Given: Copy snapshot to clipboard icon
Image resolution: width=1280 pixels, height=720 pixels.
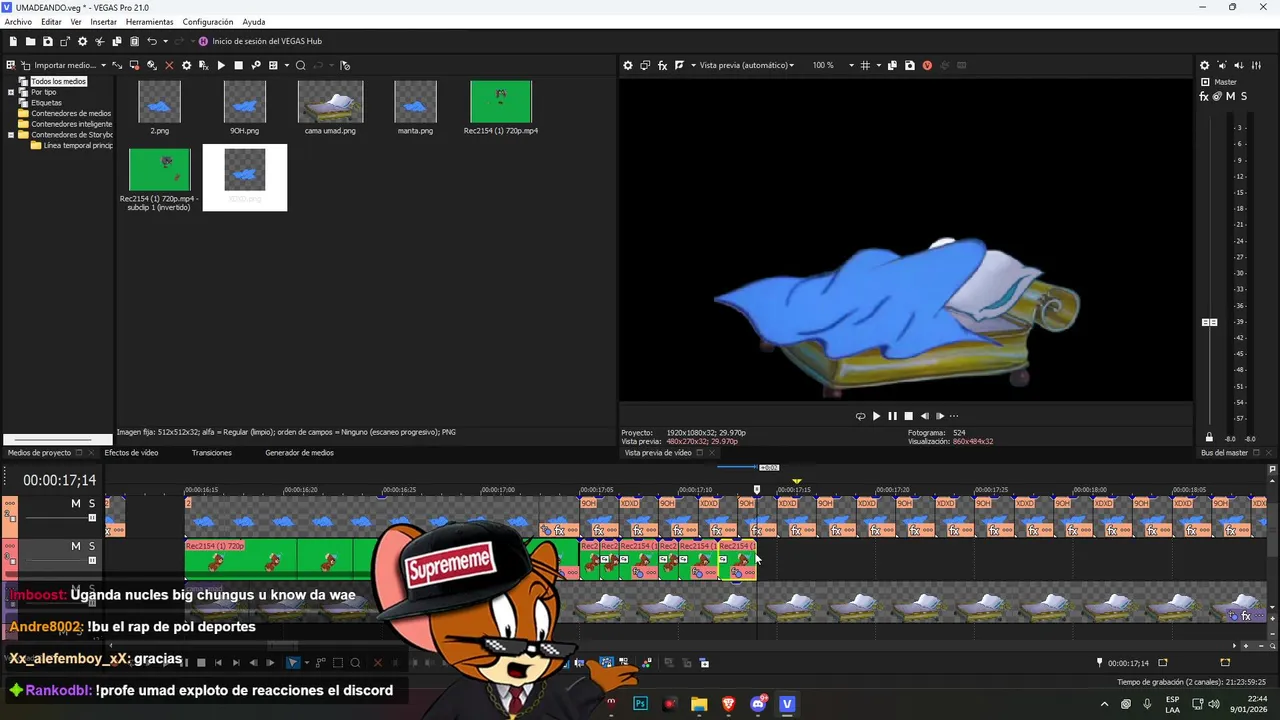Looking at the screenshot, I should click(x=892, y=65).
